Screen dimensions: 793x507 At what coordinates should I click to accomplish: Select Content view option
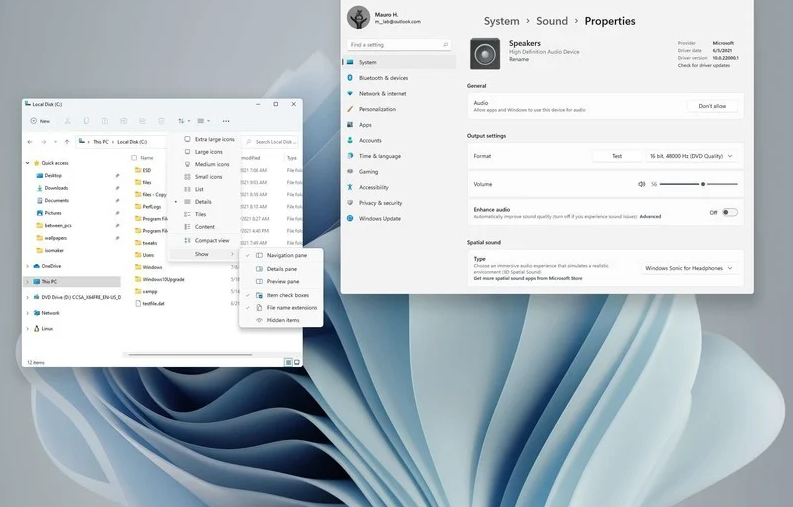coord(204,227)
